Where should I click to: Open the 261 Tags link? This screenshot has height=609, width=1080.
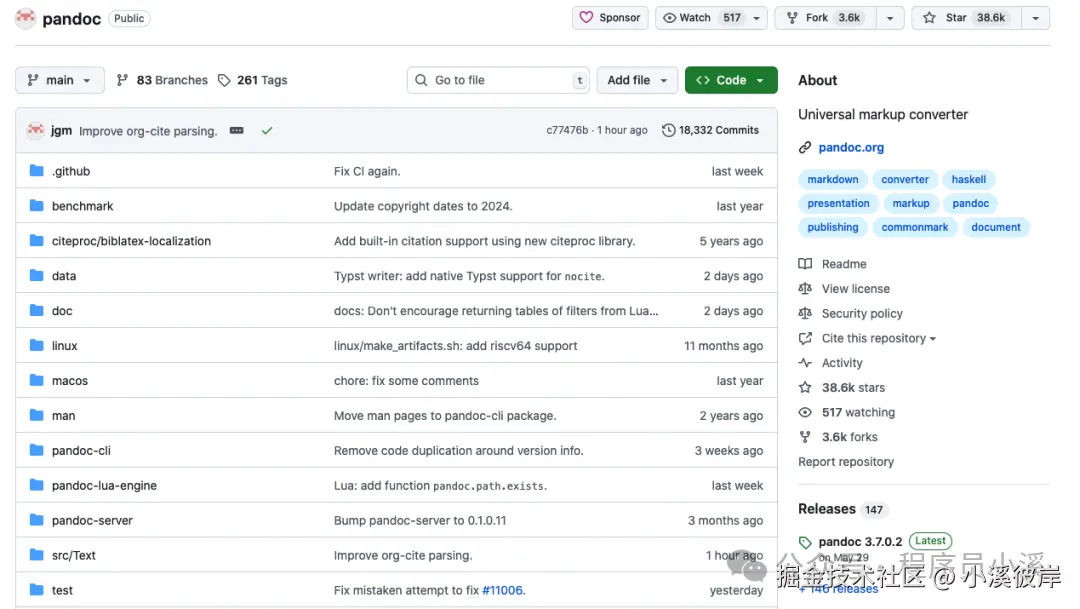tap(252, 80)
